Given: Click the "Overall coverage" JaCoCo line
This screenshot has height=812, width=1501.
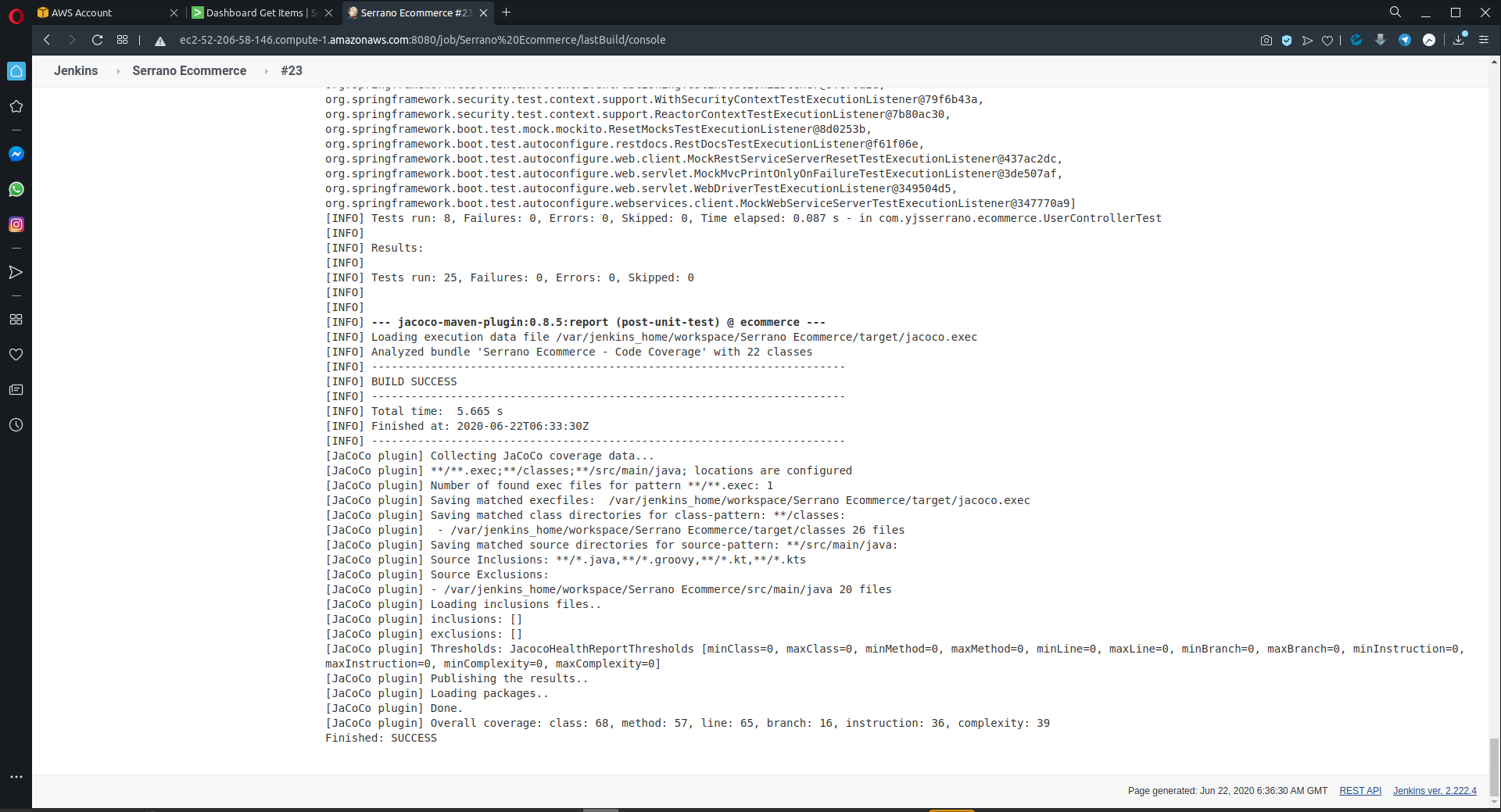Looking at the screenshot, I should (x=688, y=723).
